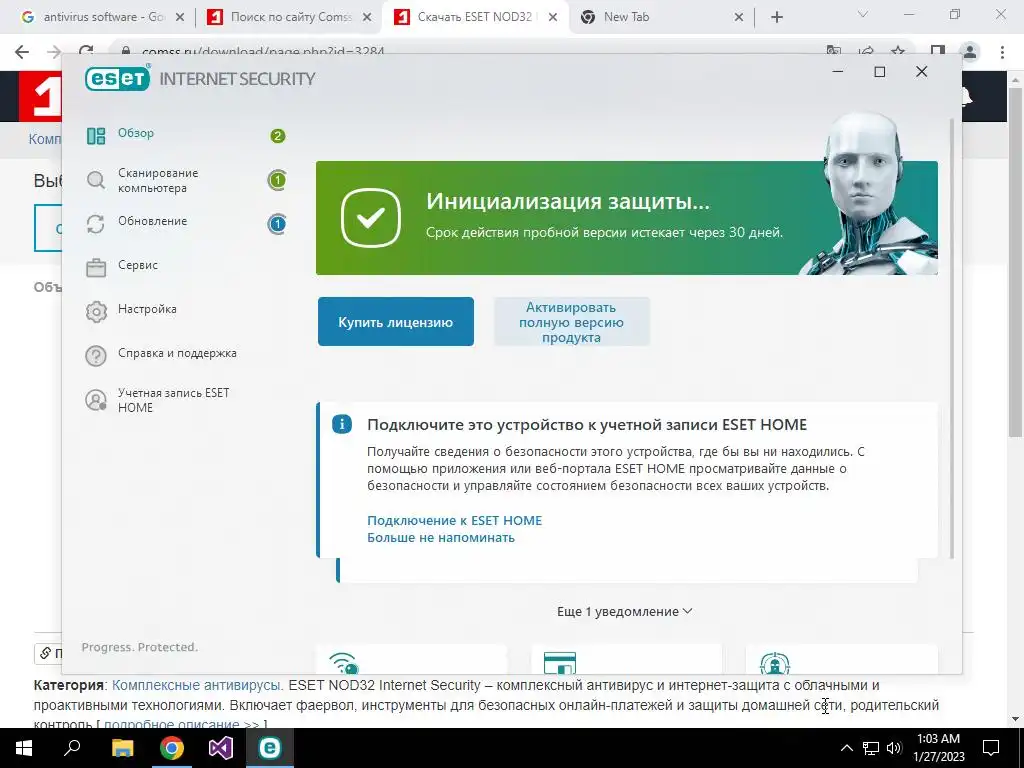Expand Еще 1 уведомление notifications
Screen dimensions: 1024x768
624,611
